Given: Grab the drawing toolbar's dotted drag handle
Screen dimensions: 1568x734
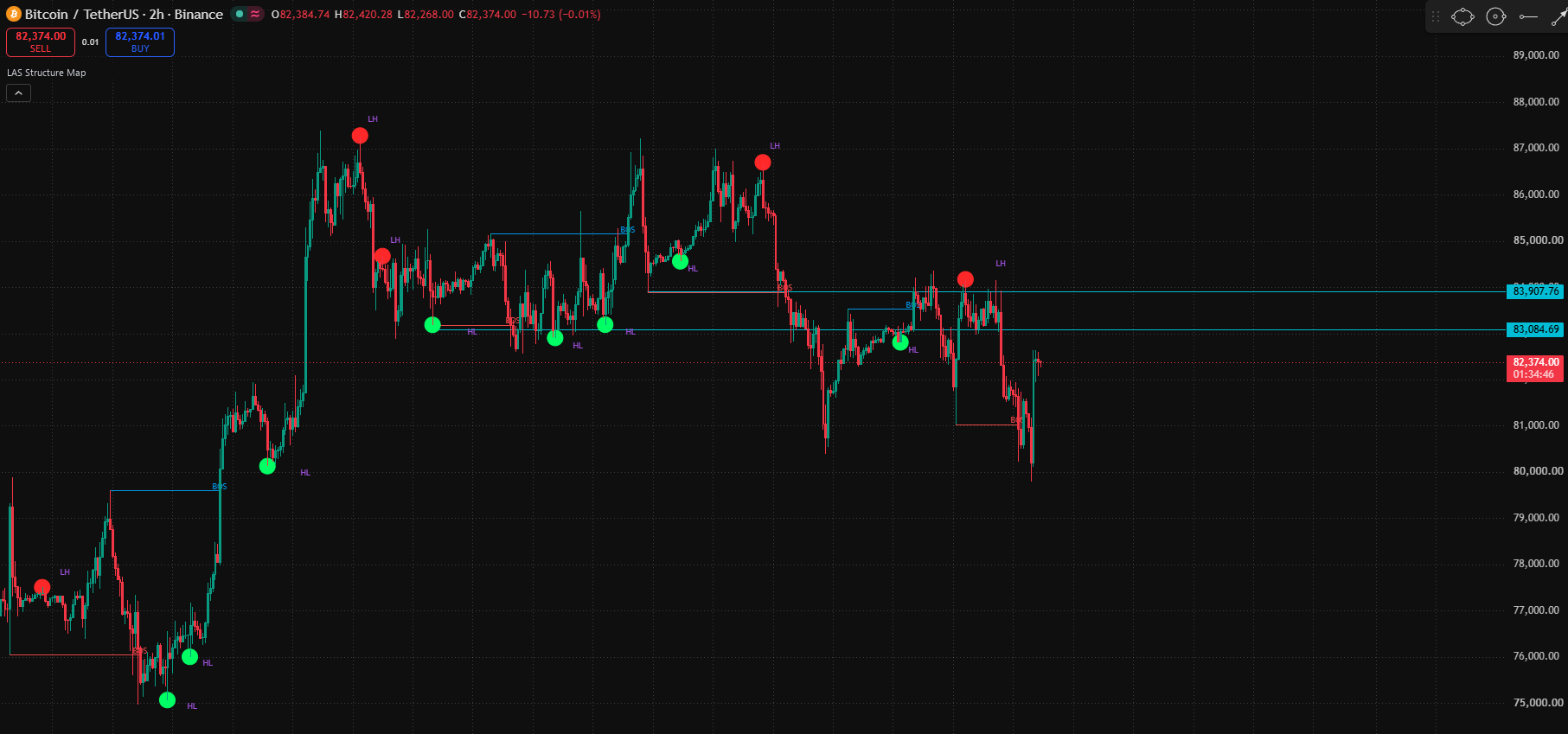Looking at the screenshot, I should 1436,16.
